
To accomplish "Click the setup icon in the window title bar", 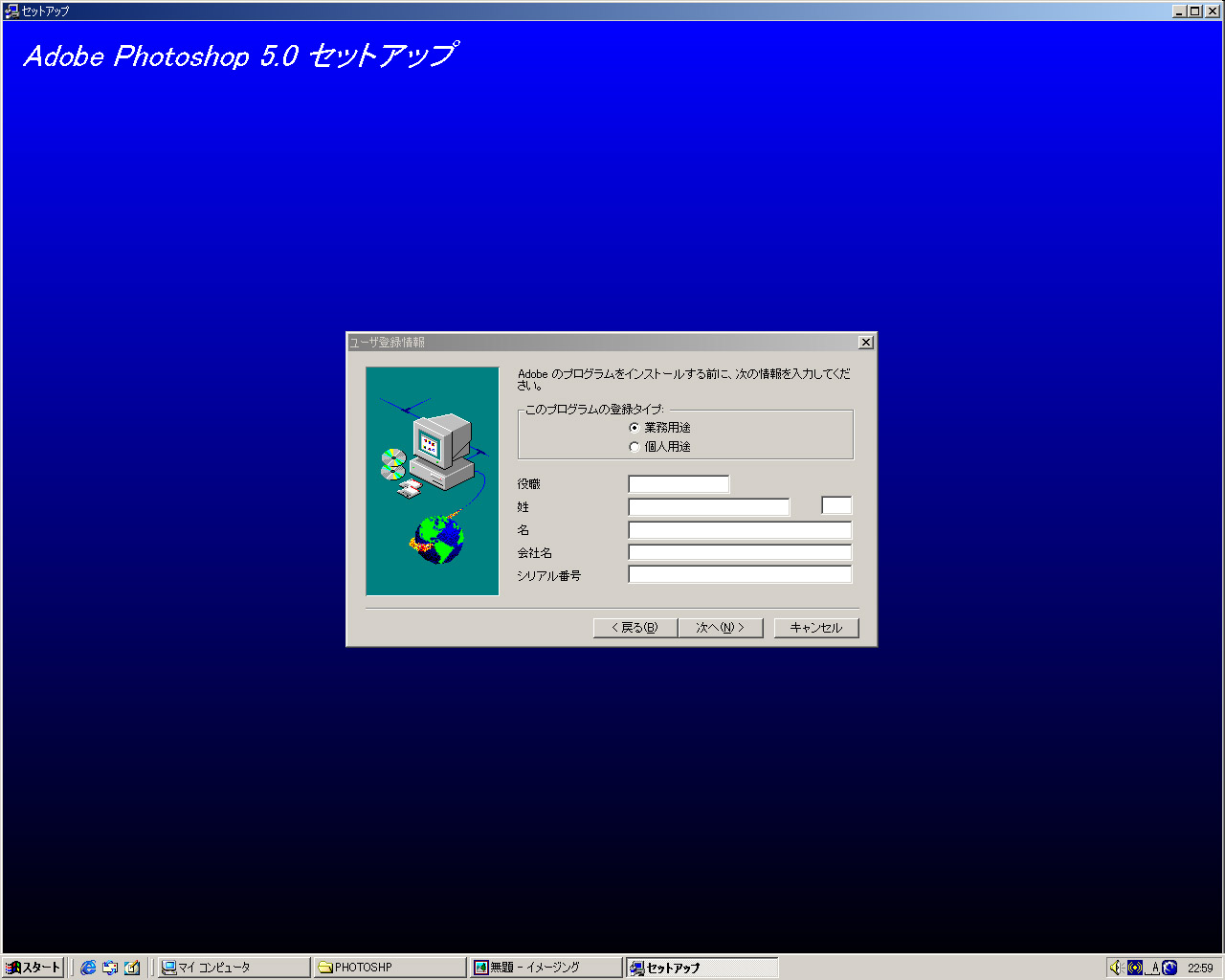I will (x=11, y=11).
